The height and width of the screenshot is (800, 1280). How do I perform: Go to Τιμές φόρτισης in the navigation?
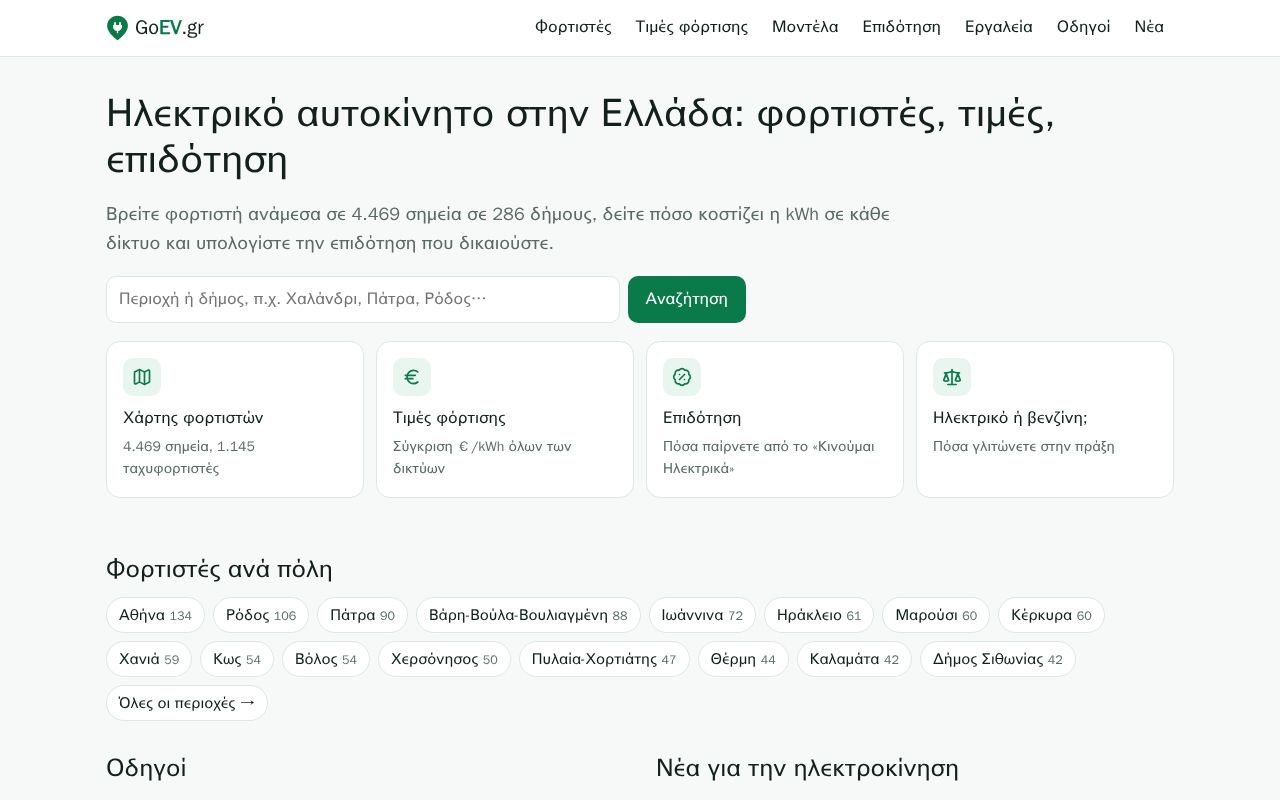(x=692, y=27)
